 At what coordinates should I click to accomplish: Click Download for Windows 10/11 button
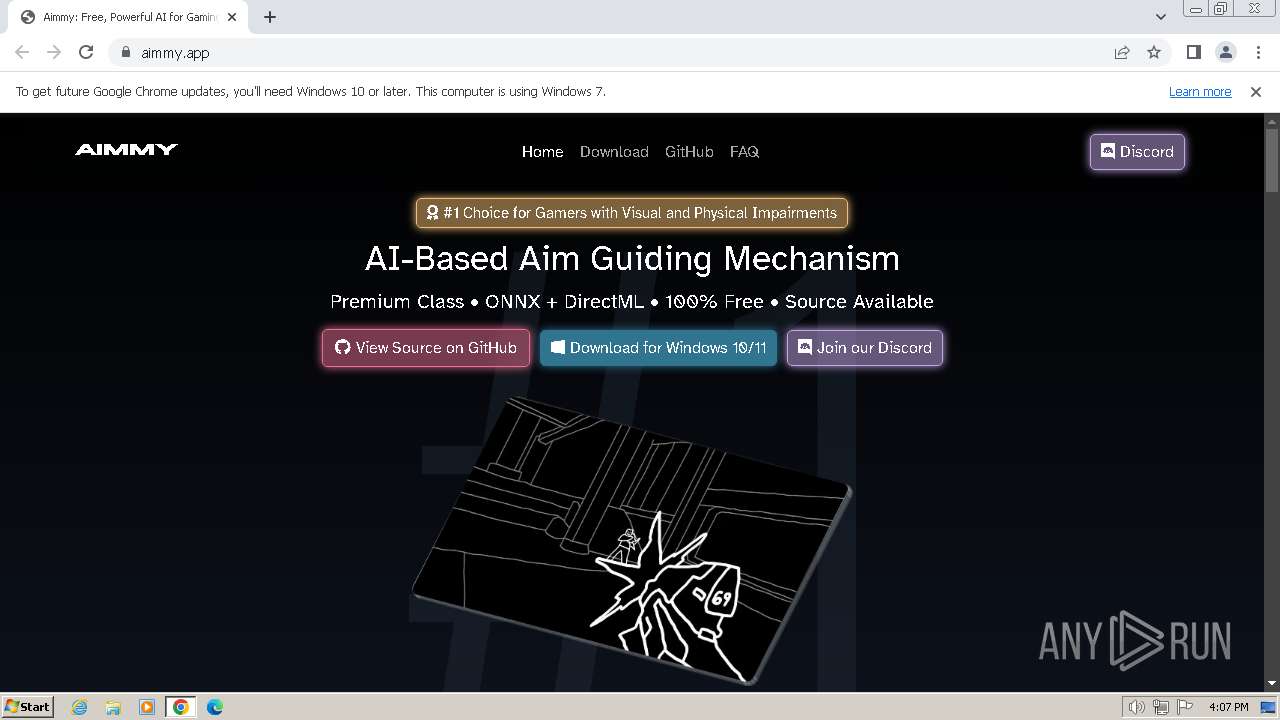point(658,348)
